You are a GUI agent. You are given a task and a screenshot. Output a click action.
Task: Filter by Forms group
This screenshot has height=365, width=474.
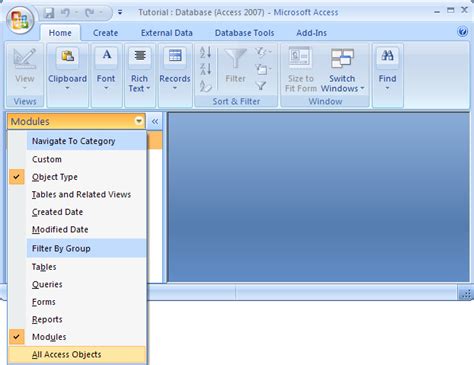(x=77, y=302)
